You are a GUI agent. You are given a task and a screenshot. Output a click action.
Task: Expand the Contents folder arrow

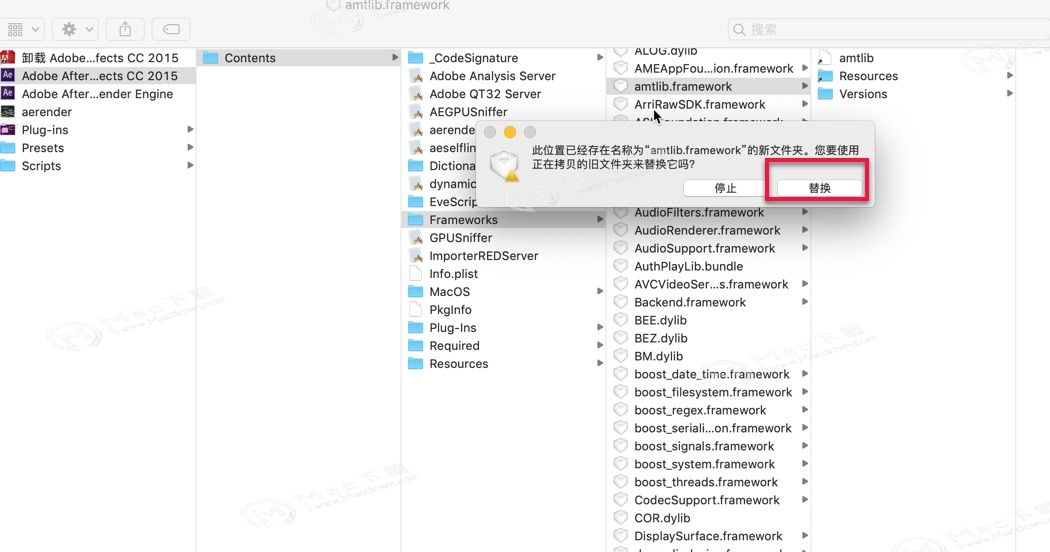(395, 58)
